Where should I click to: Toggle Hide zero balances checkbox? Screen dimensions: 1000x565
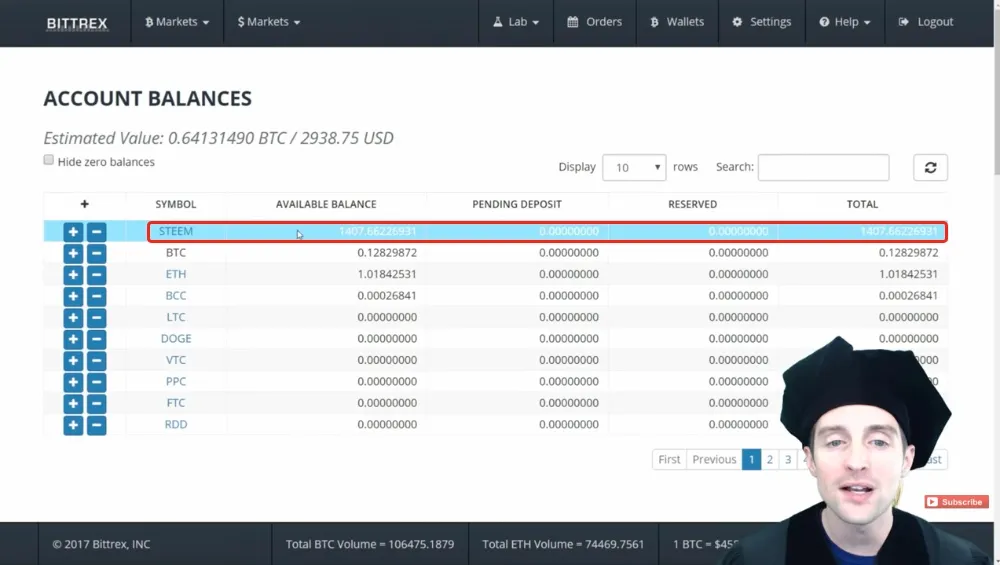48,160
